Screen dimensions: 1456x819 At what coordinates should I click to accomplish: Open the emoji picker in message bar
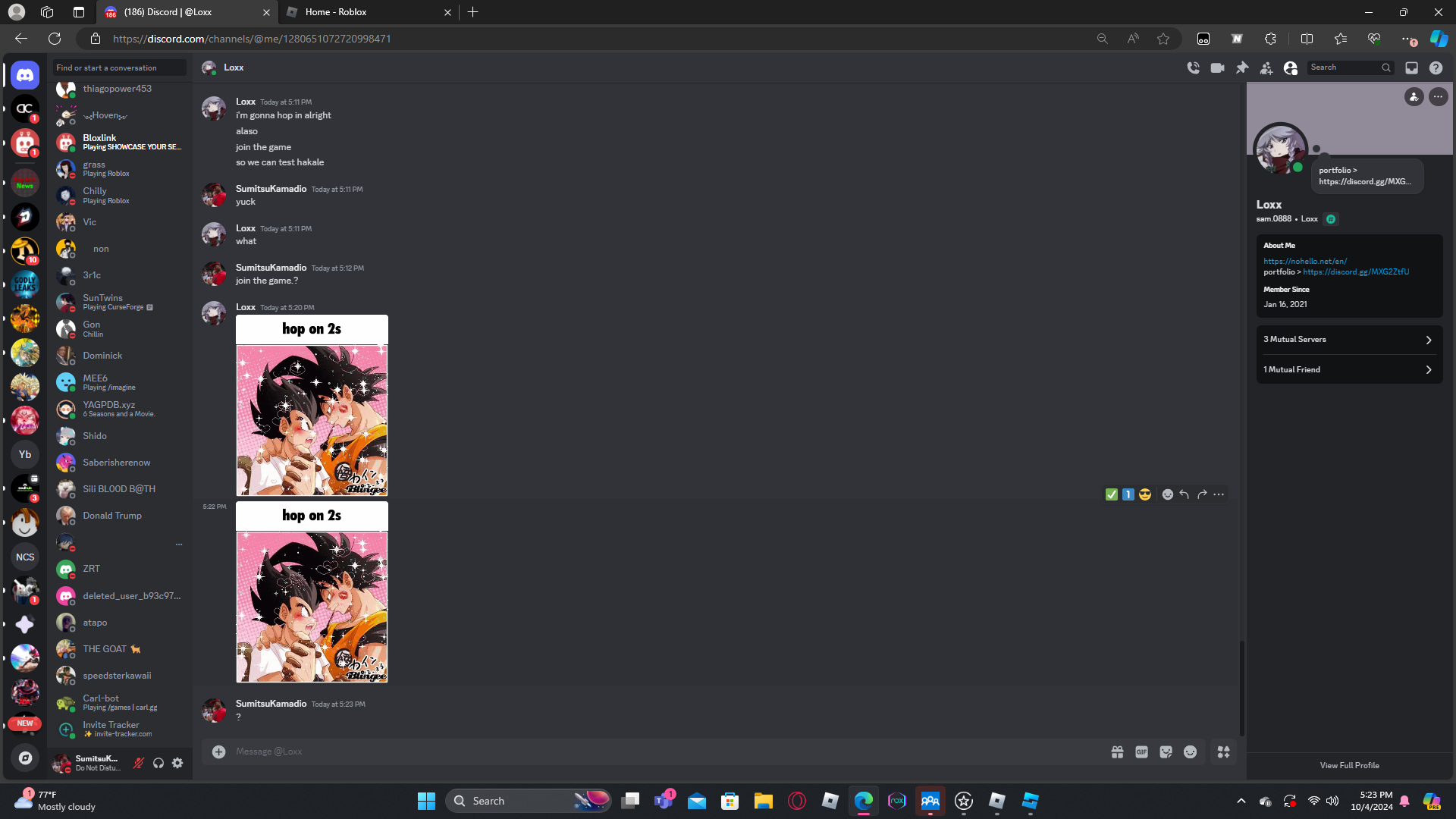tap(1190, 752)
